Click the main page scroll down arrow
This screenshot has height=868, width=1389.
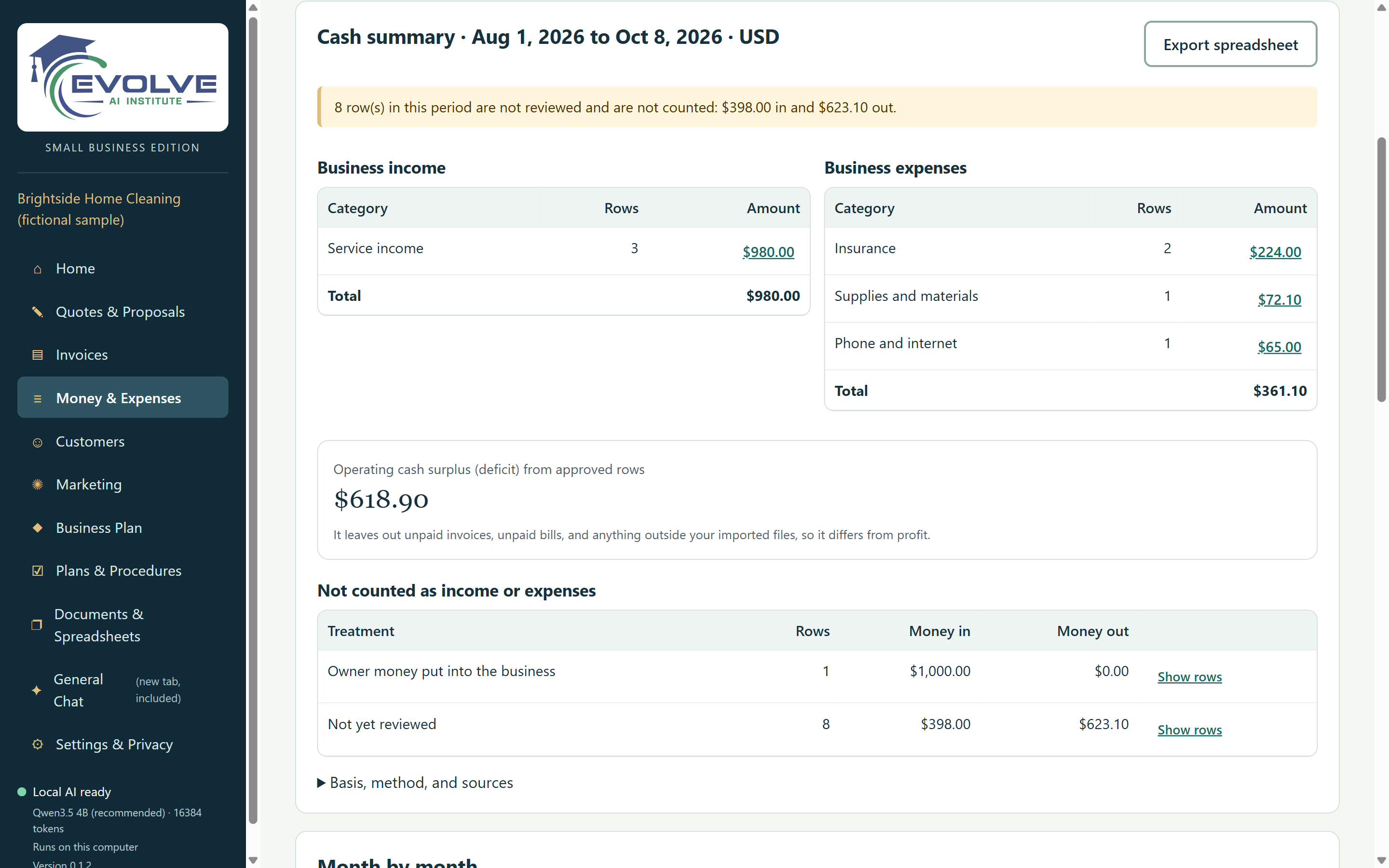[1382, 860]
